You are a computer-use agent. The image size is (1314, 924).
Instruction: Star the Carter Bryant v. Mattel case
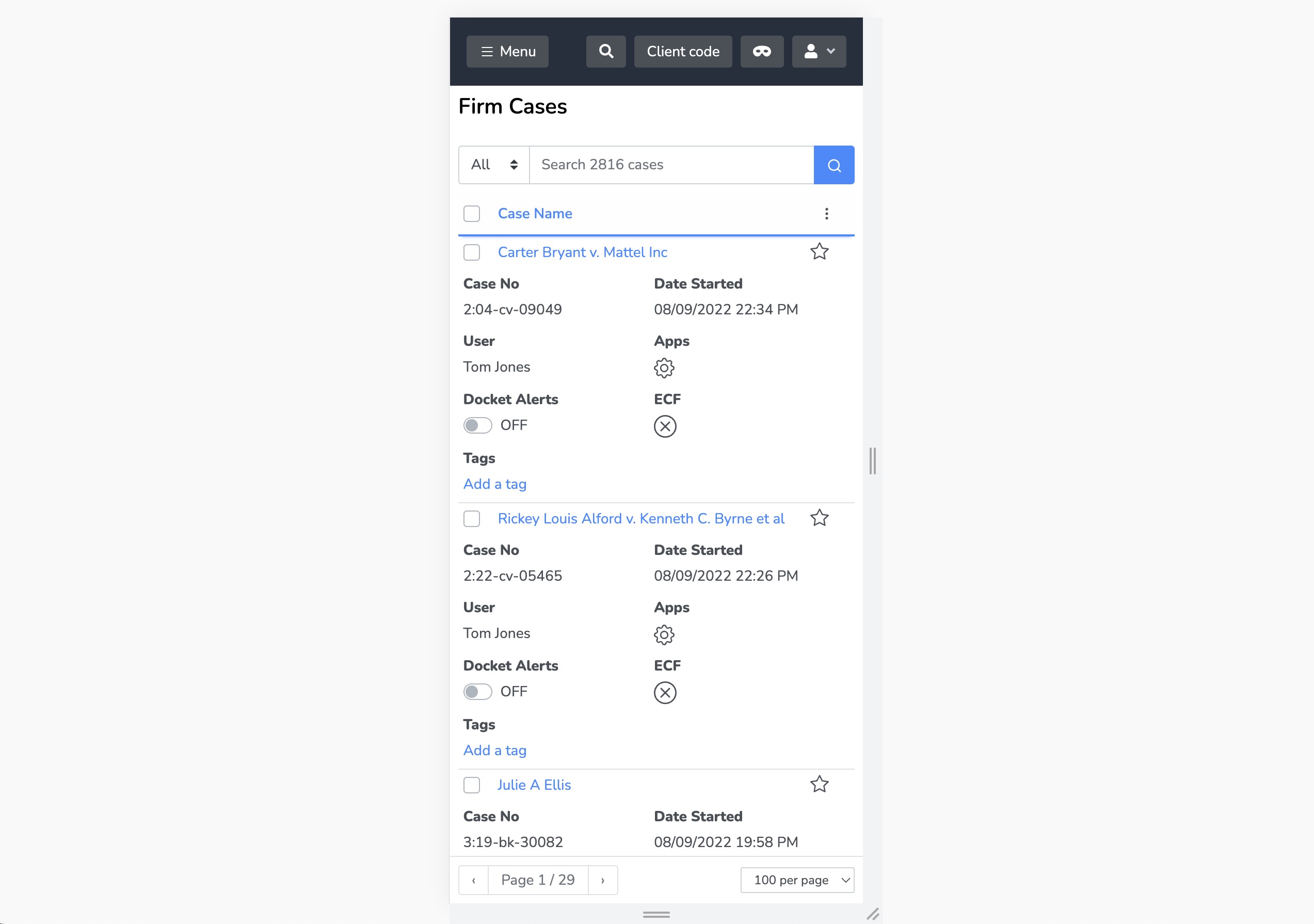click(819, 252)
